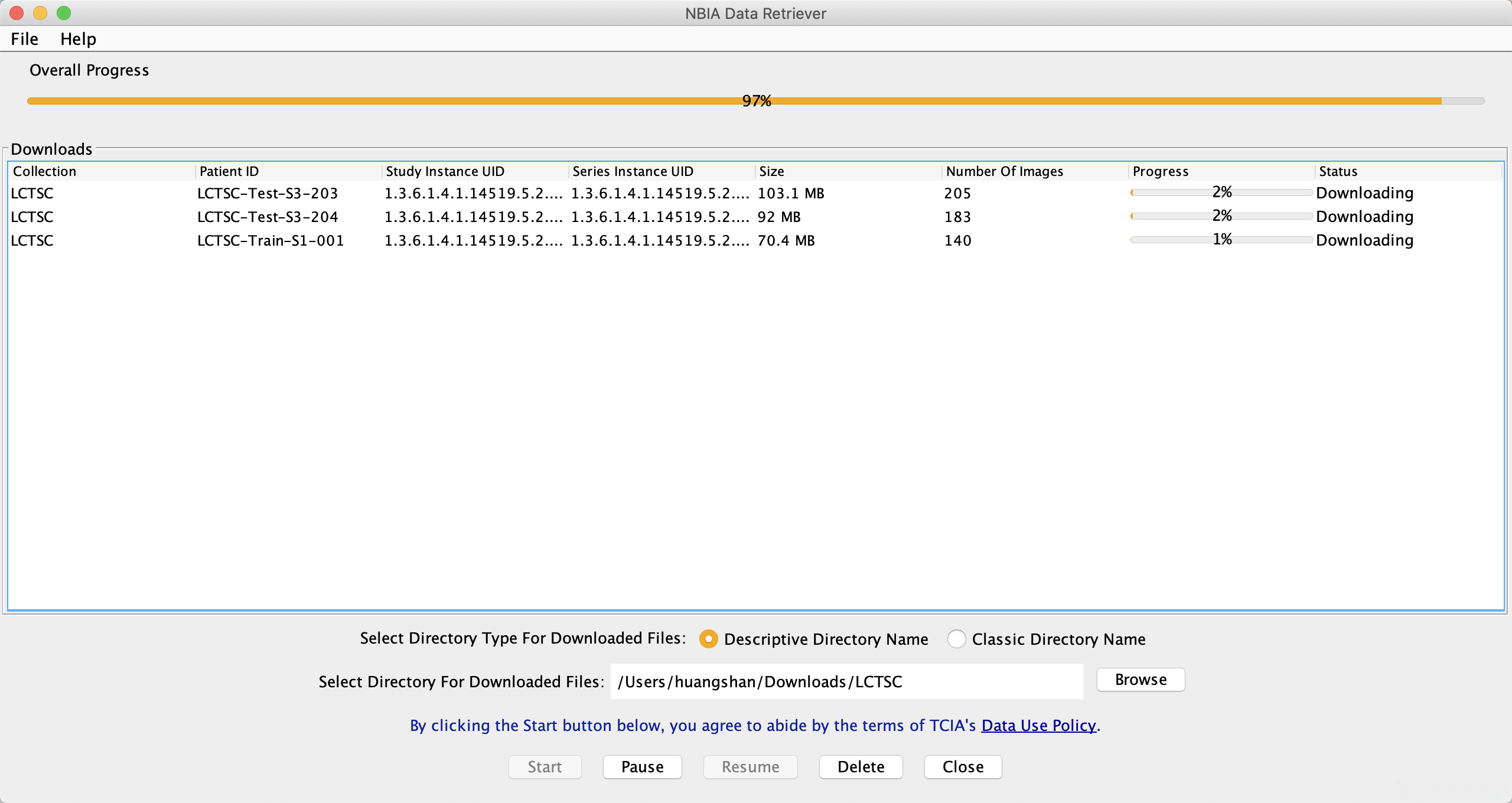Image resolution: width=1512 pixels, height=803 pixels.
Task: Open the Help menu
Action: [78, 39]
